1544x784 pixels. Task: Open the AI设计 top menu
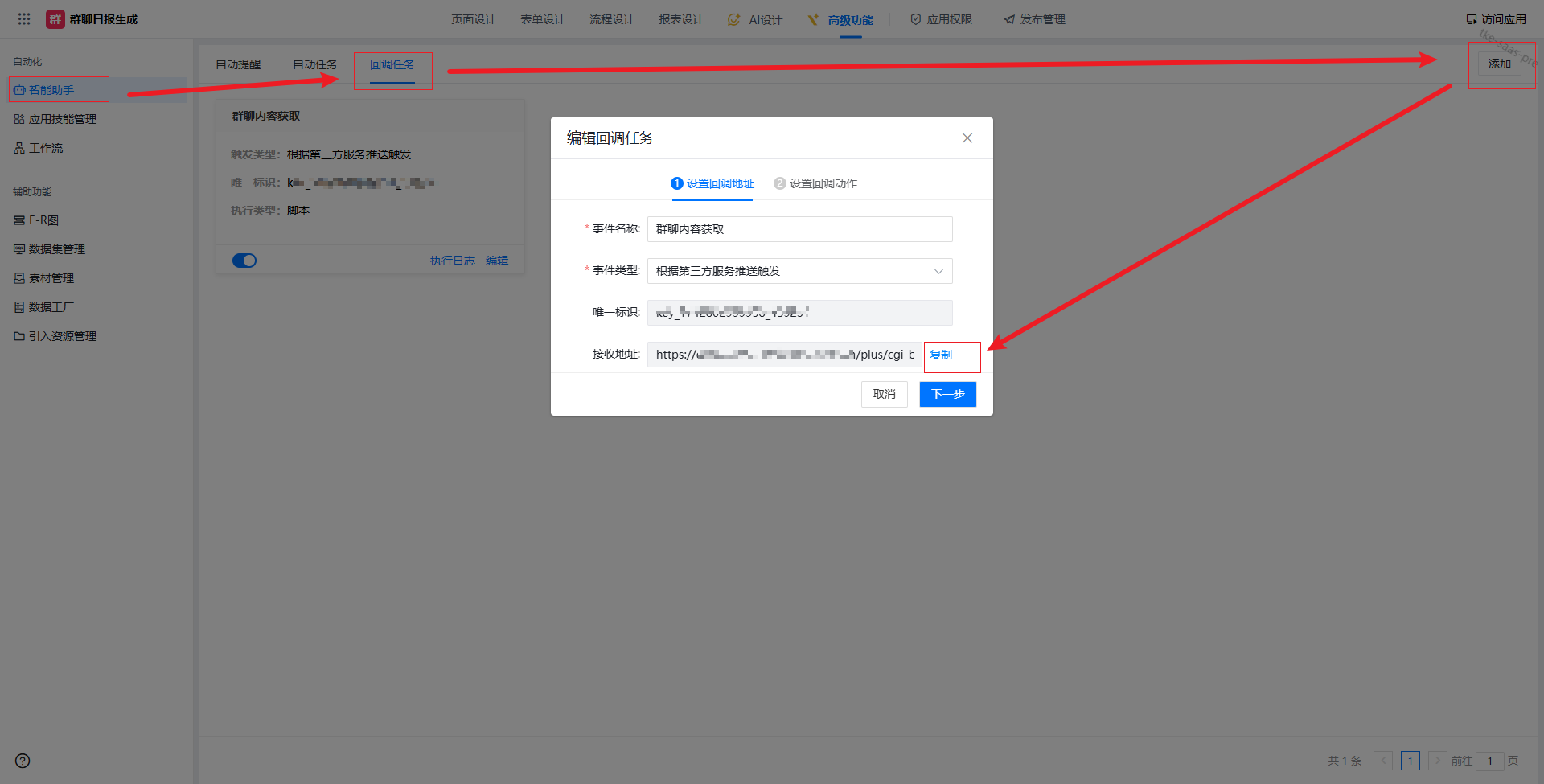pos(755,19)
